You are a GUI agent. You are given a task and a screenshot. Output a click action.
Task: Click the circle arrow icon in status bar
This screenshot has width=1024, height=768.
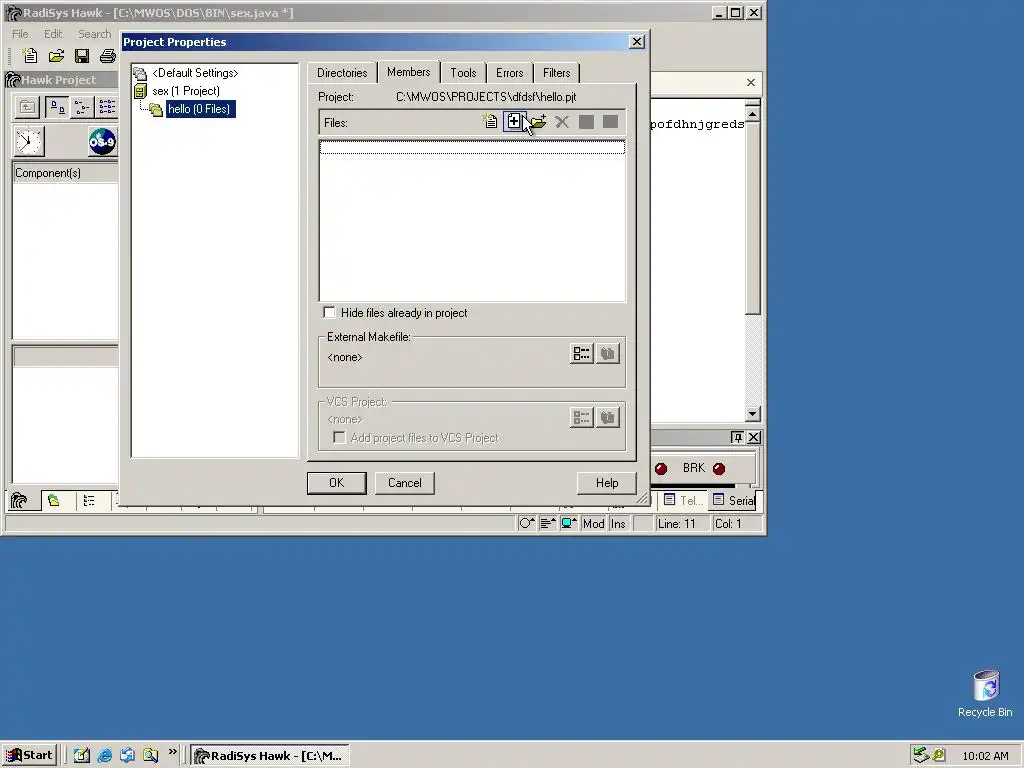(x=526, y=523)
